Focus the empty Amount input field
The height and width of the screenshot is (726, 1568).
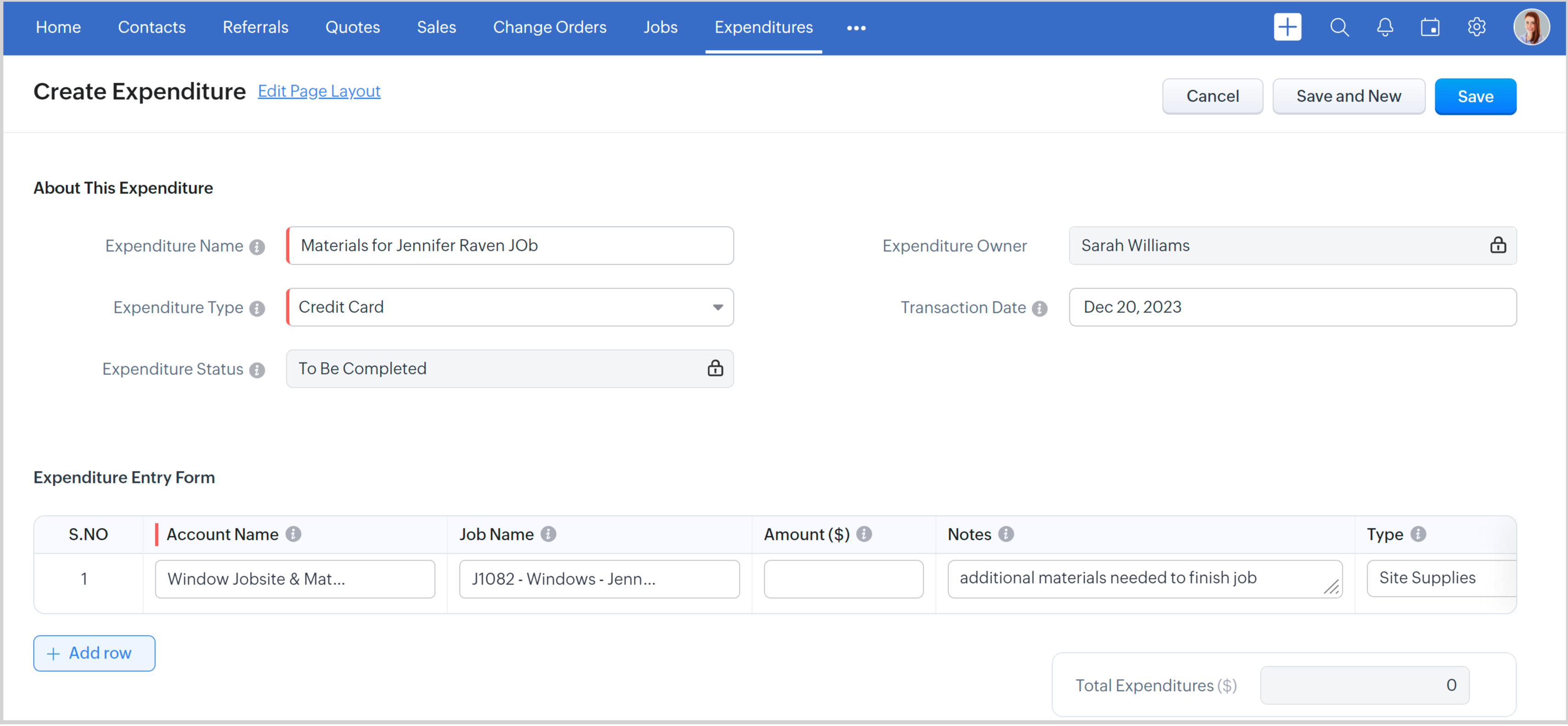coord(843,579)
